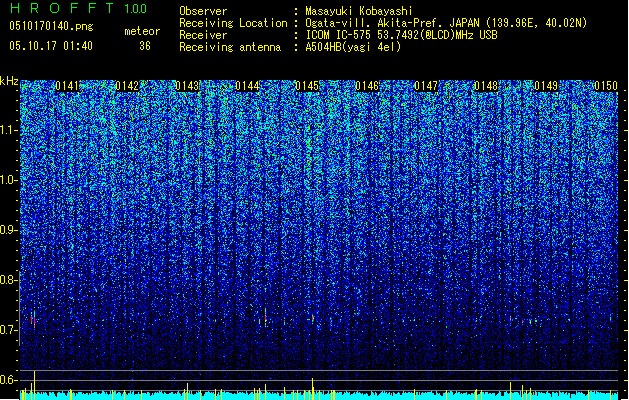Click the 0.9 kHz axis label

[9, 230]
